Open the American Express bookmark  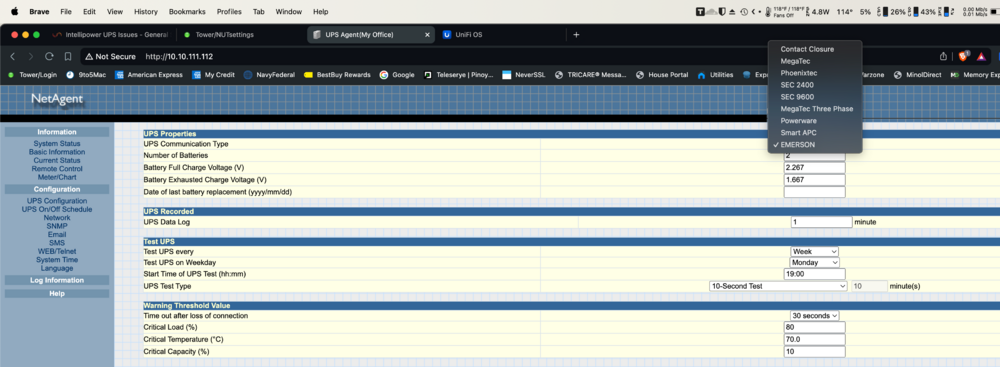[149, 75]
